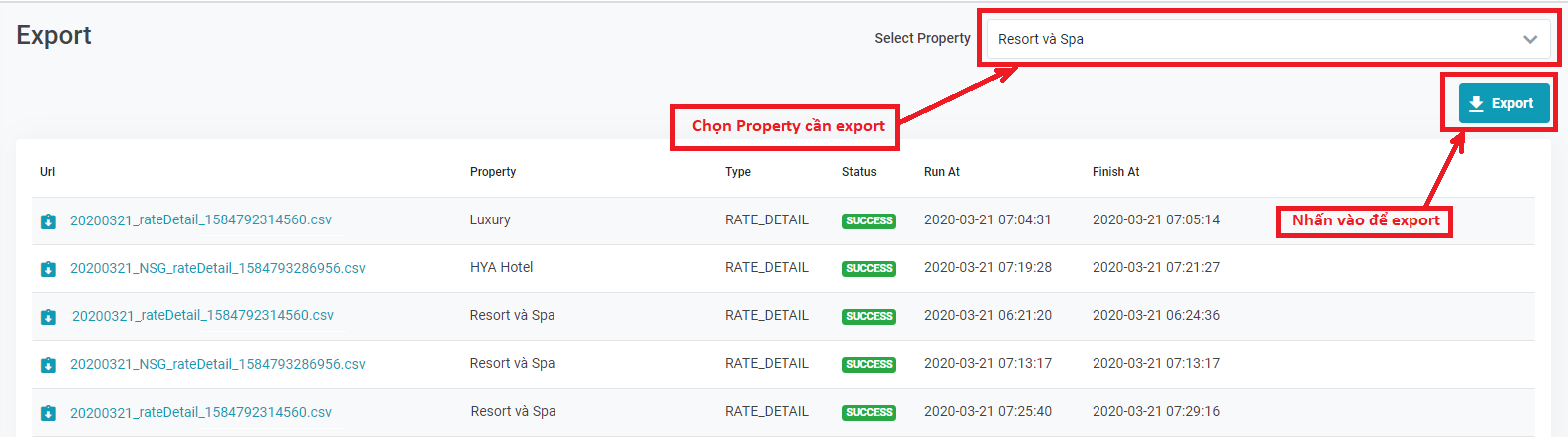Download icon for export run at 07:13:17
This screenshot has height=437, width=1568.
(x=48, y=365)
